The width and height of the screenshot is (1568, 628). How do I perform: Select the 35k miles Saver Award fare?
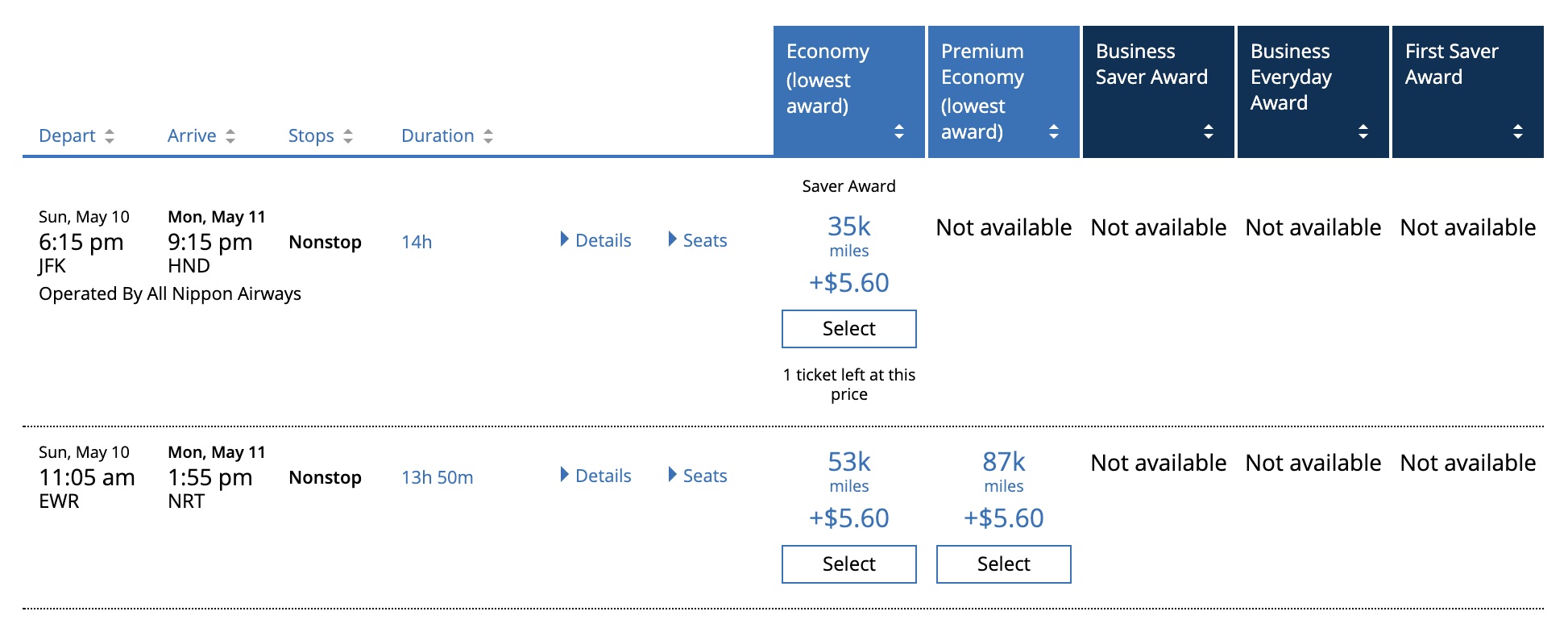point(849,329)
